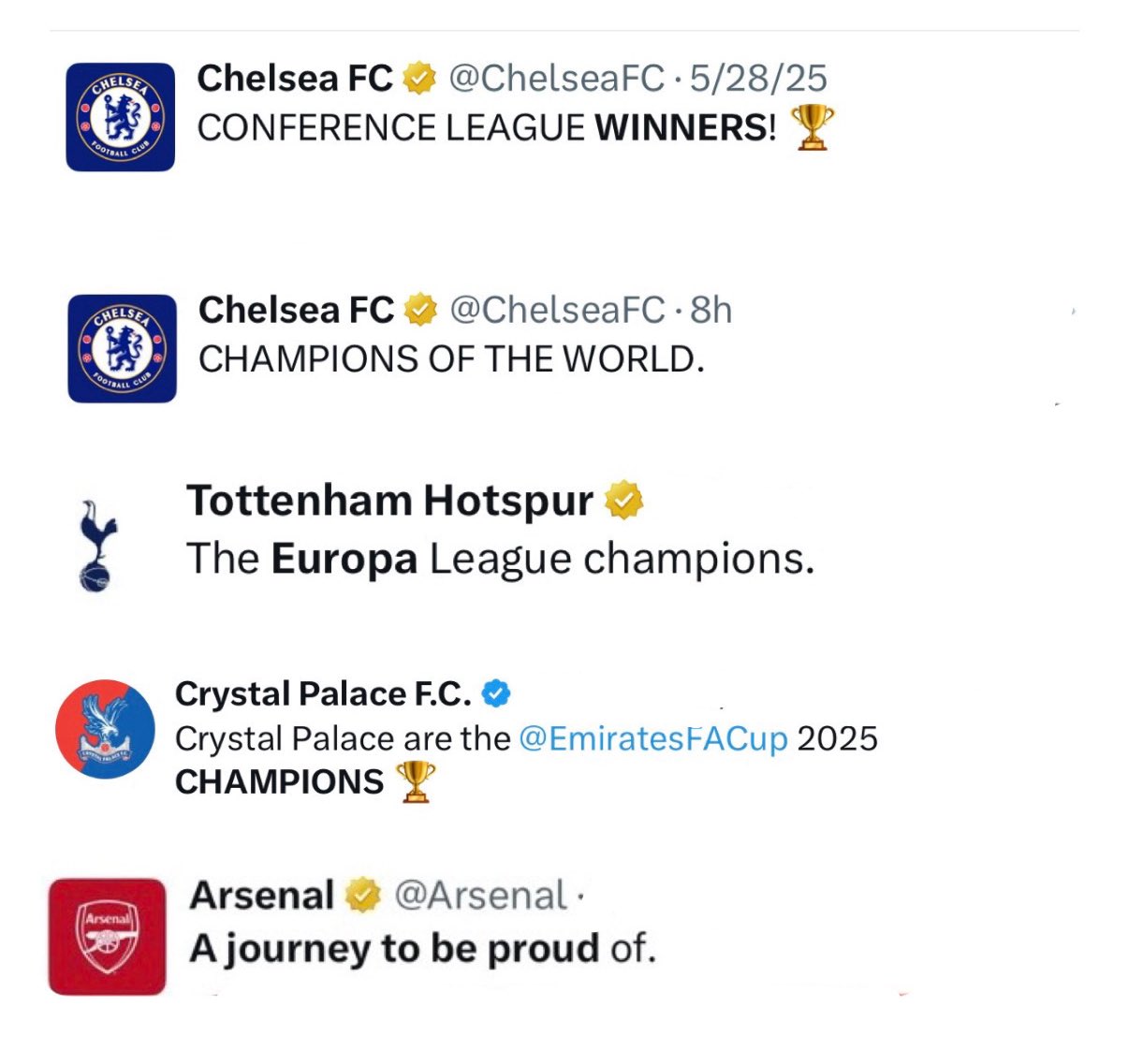1128x1064 pixels.
Task: Click the 8h timestamp on Chelsea tweet
Action: click(x=711, y=310)
